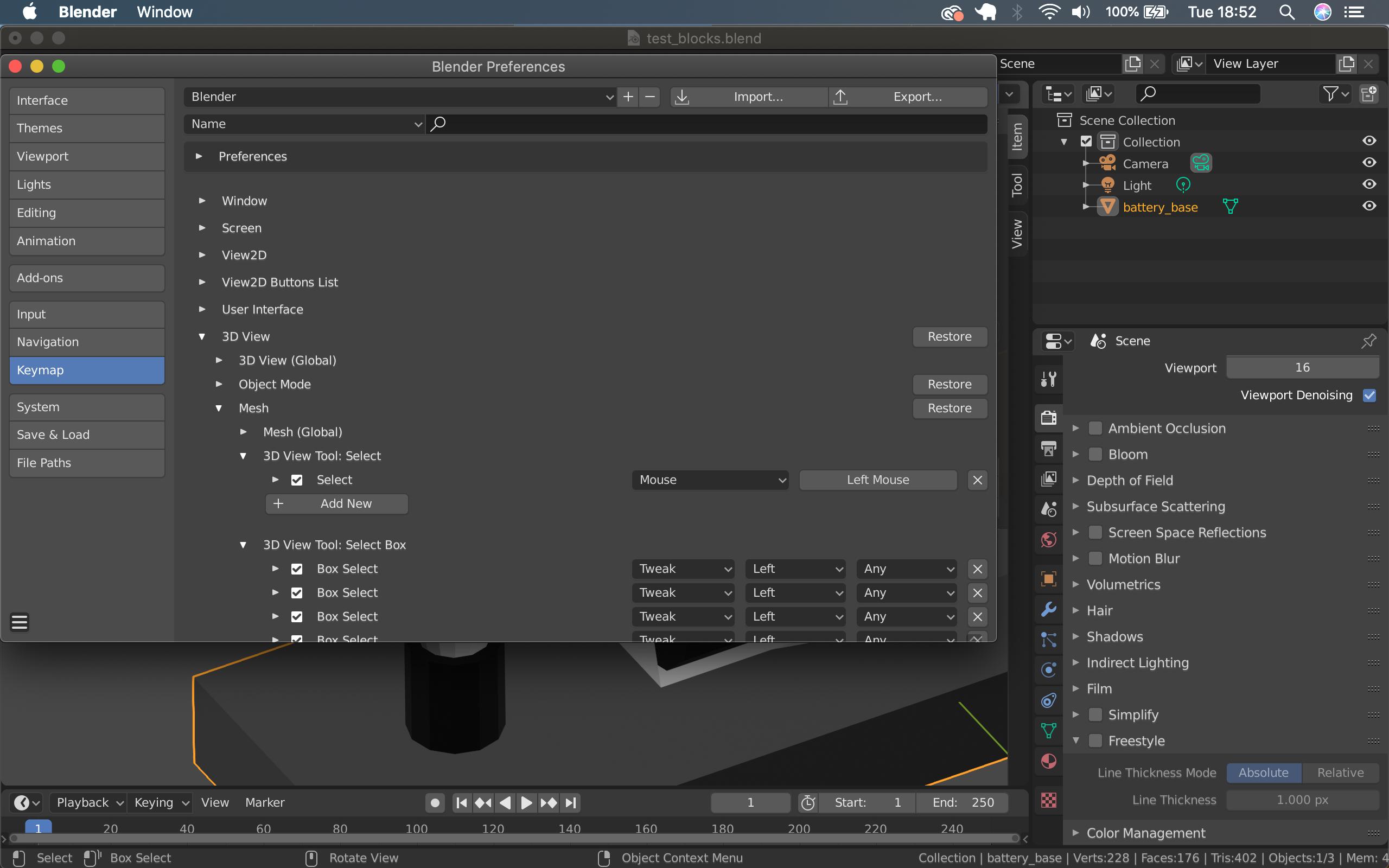Click the mesh data icon next to battery_base

[1230, 207]
